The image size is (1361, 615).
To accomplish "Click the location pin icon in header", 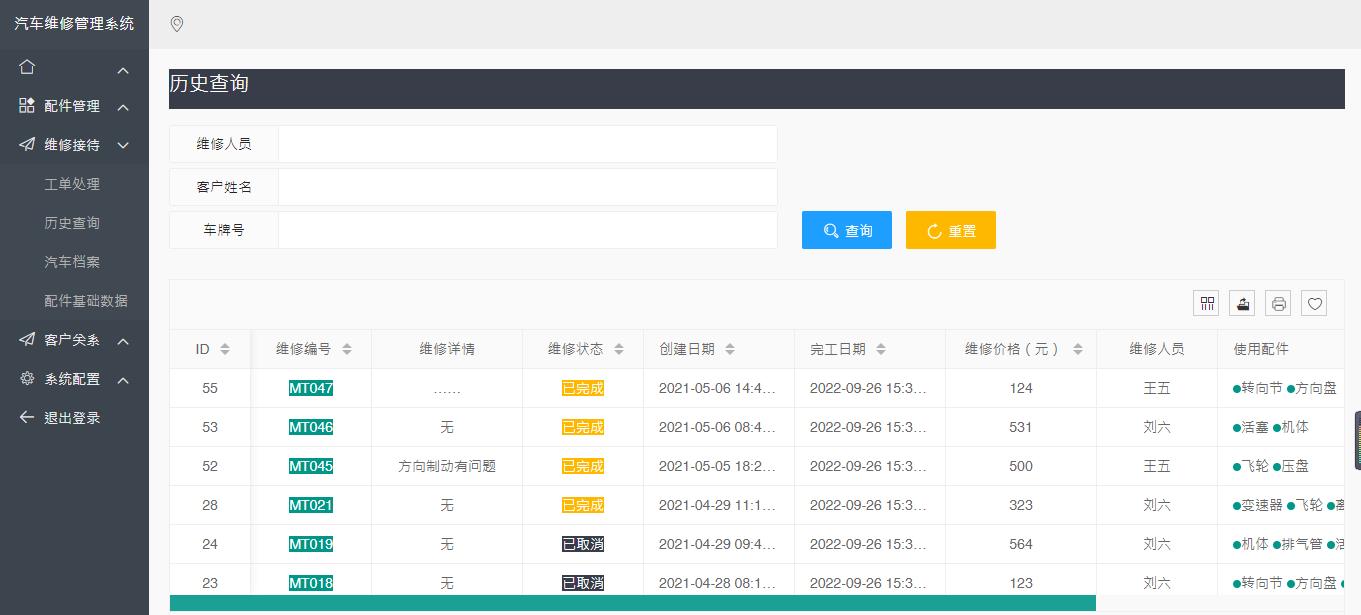I will click(x=177, y=24).
